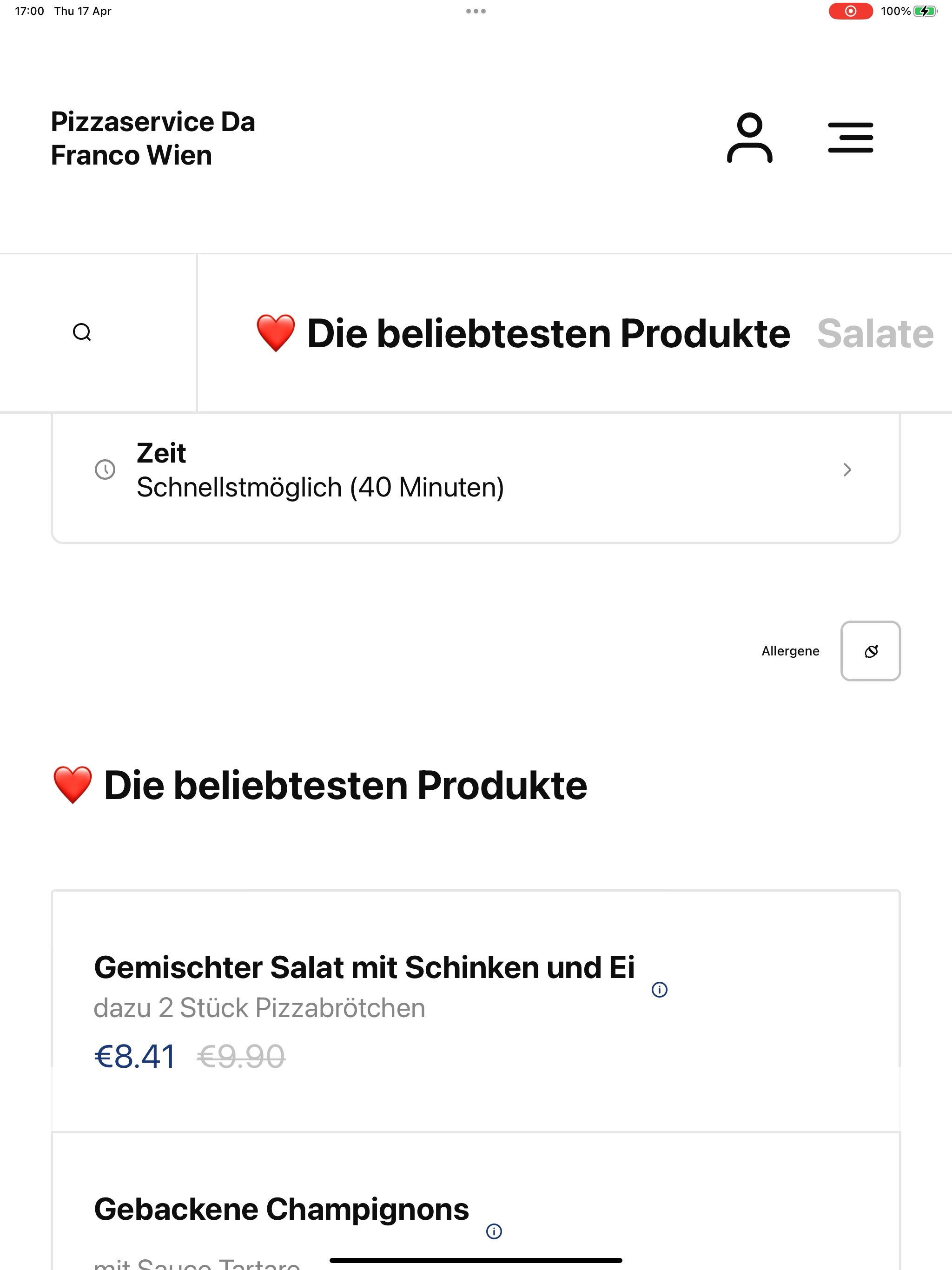The image size is (952, 1270).
Task: Open Gemischter Salat mit Schinken und Ei
Action: pos(364,967)
